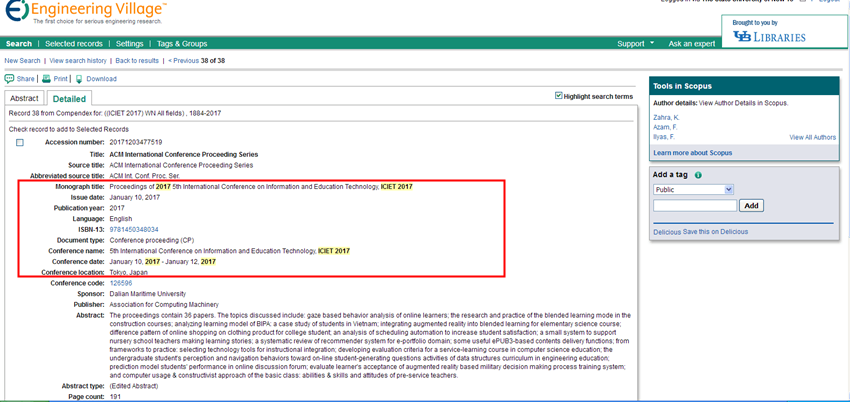Click the Share speech bubble icon
The height and width of the screenshot is (402, 850).
pyautogui.click(x=9, y=79)
